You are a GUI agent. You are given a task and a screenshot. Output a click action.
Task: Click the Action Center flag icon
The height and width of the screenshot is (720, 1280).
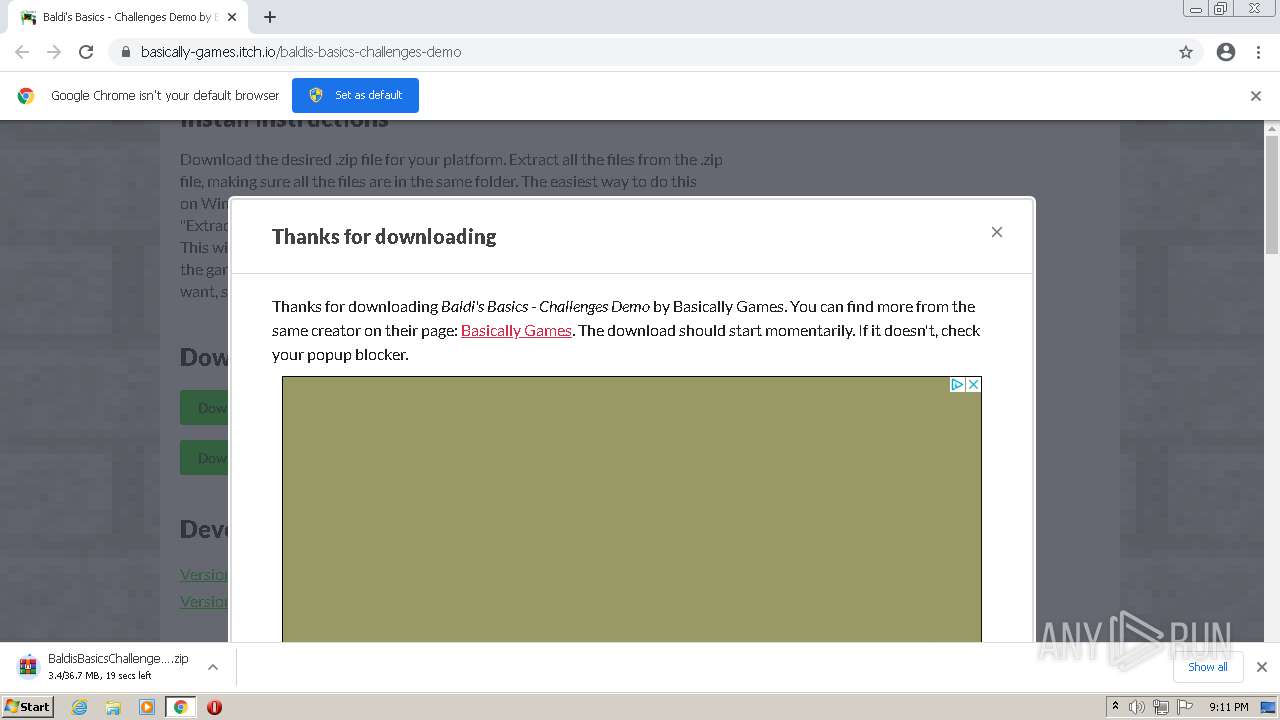[1185, 707]
